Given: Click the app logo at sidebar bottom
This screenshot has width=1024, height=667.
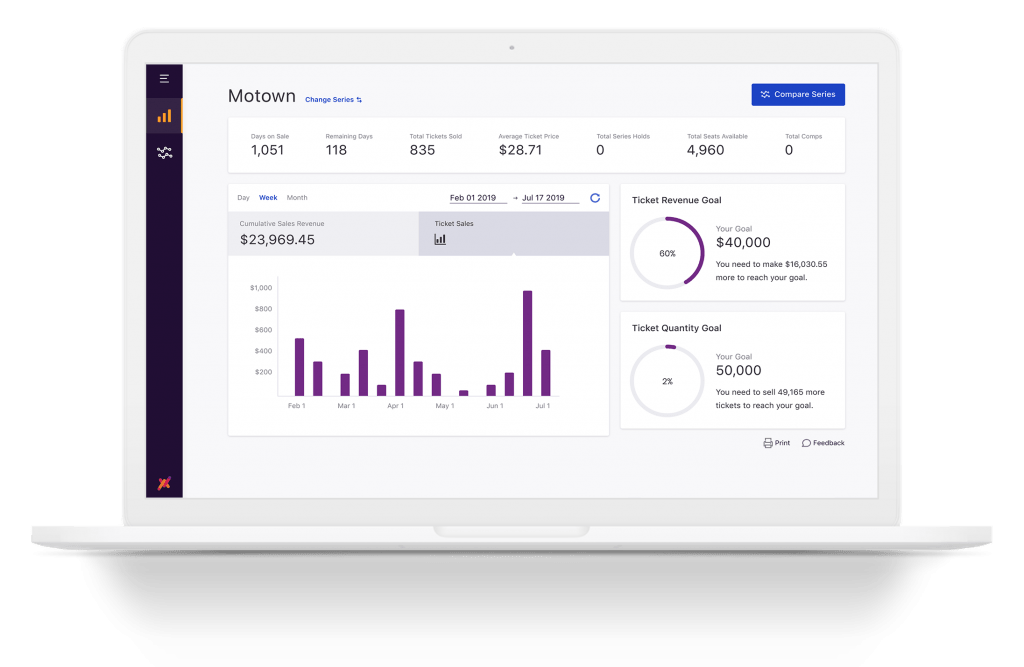Looking at the screenshot, I should tap(163, 482).
